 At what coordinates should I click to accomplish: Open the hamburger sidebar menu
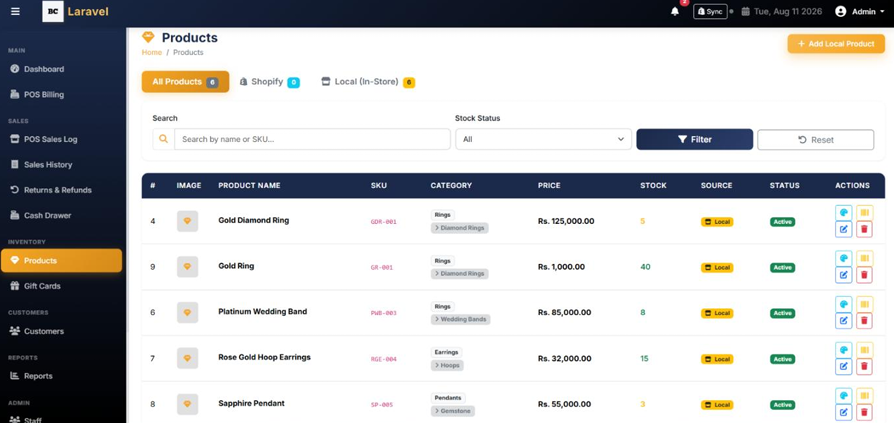(x=15, y=11)
